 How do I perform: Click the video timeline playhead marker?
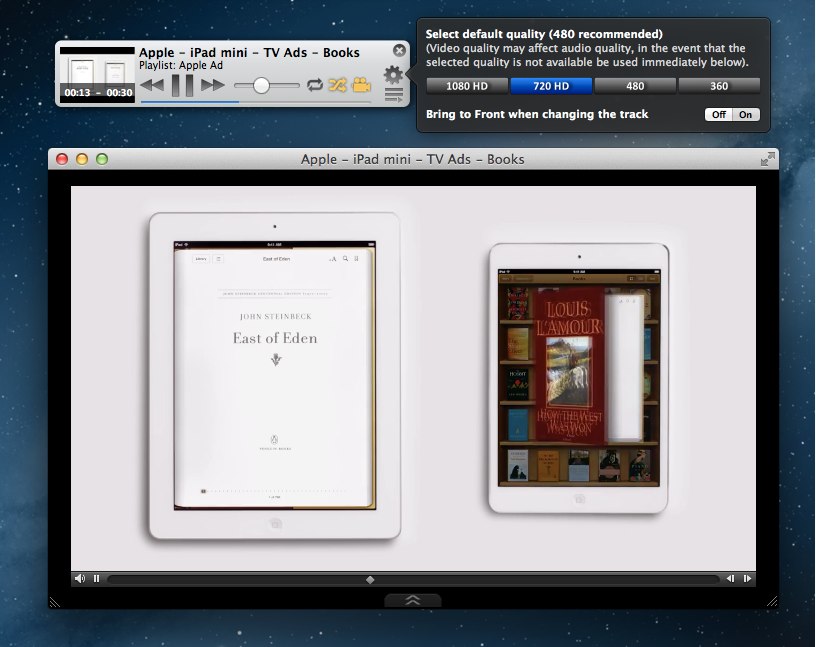(370, 579)
